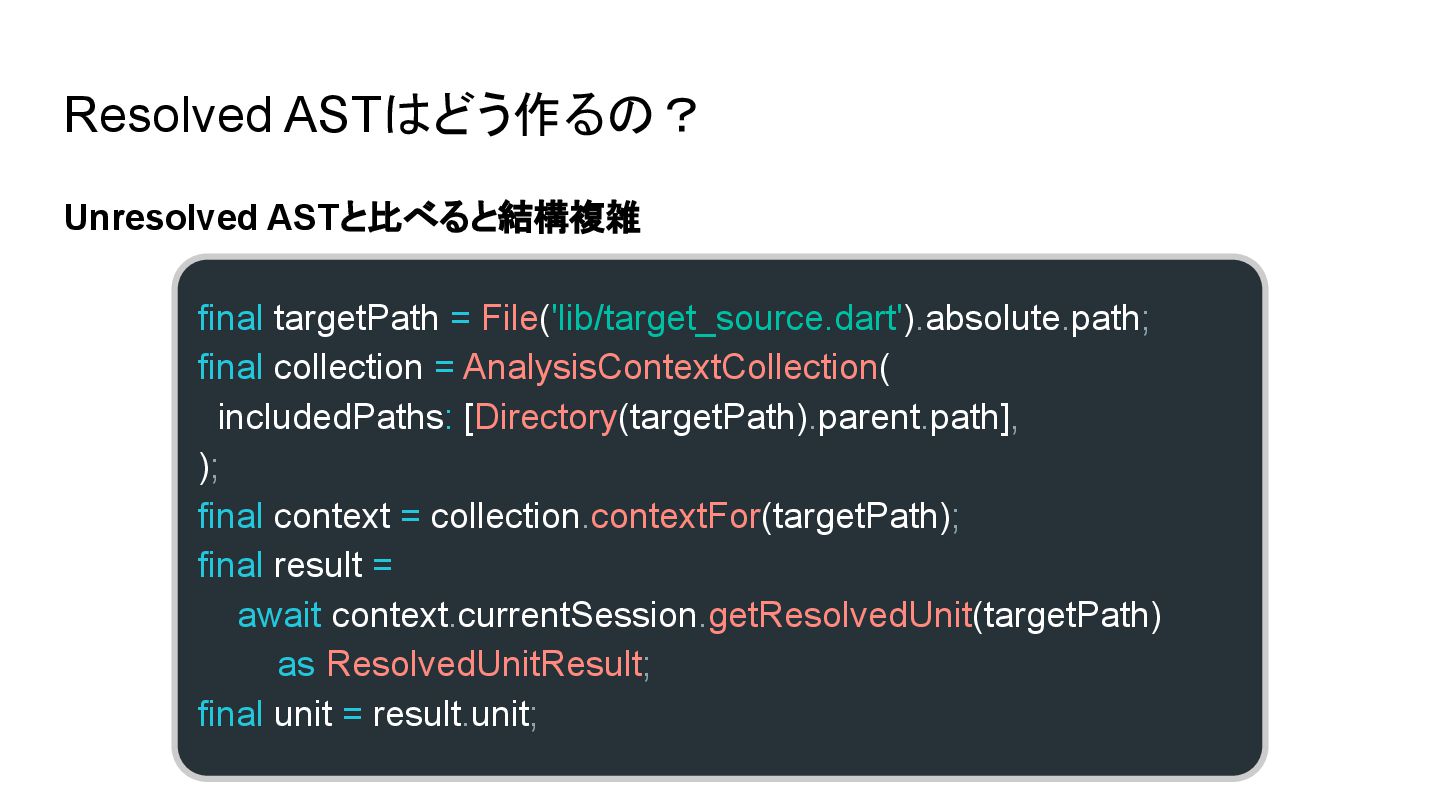
Task: Click 'result.unit' expression on last line
Action: pos(450,714)
